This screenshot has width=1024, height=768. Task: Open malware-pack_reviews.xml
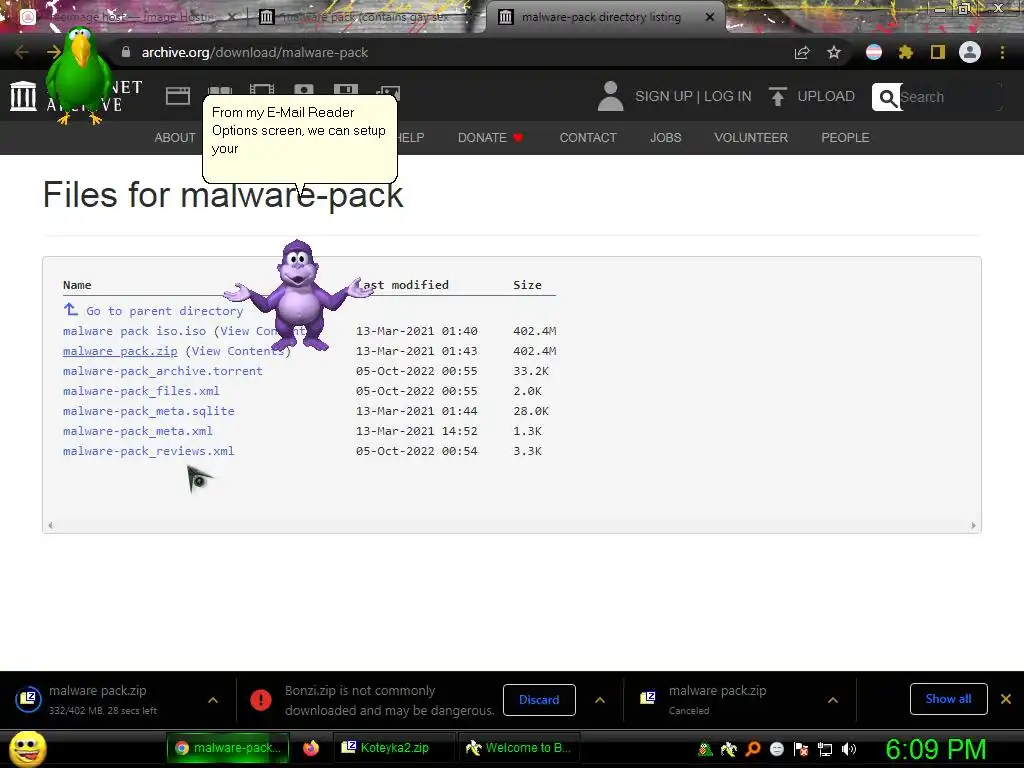148,451
